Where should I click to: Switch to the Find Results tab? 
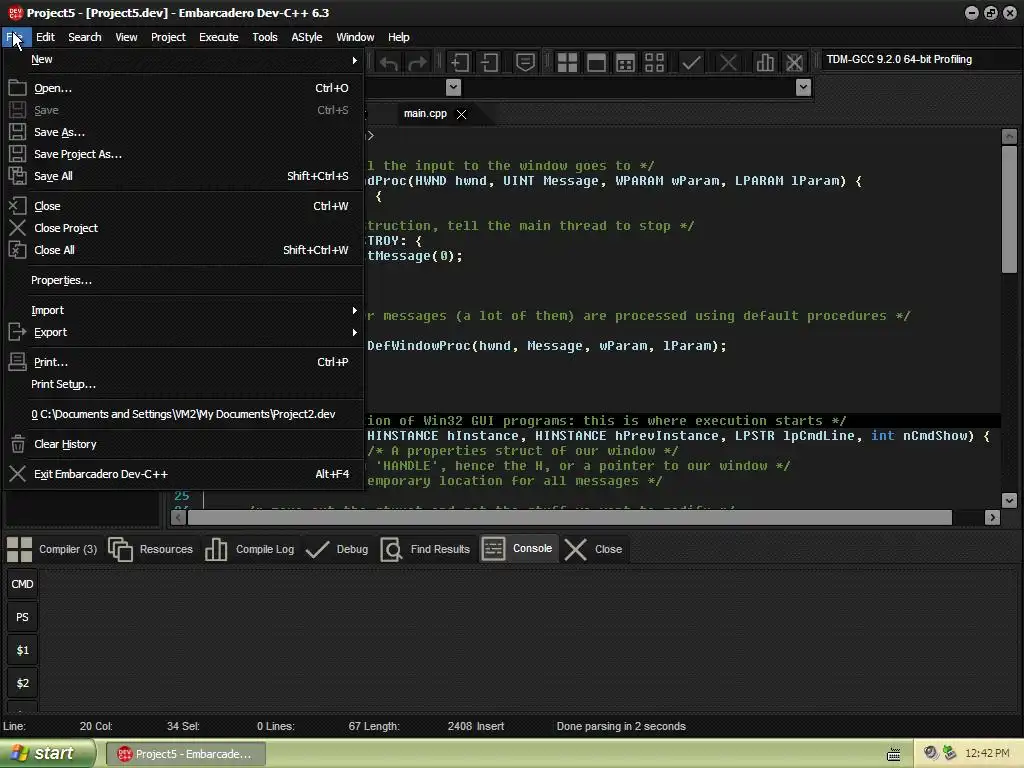coord(425,549)
